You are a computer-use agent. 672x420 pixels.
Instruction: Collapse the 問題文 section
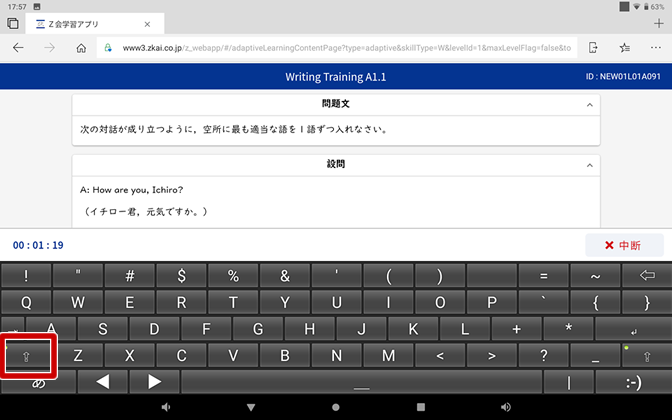coord(590,105)
